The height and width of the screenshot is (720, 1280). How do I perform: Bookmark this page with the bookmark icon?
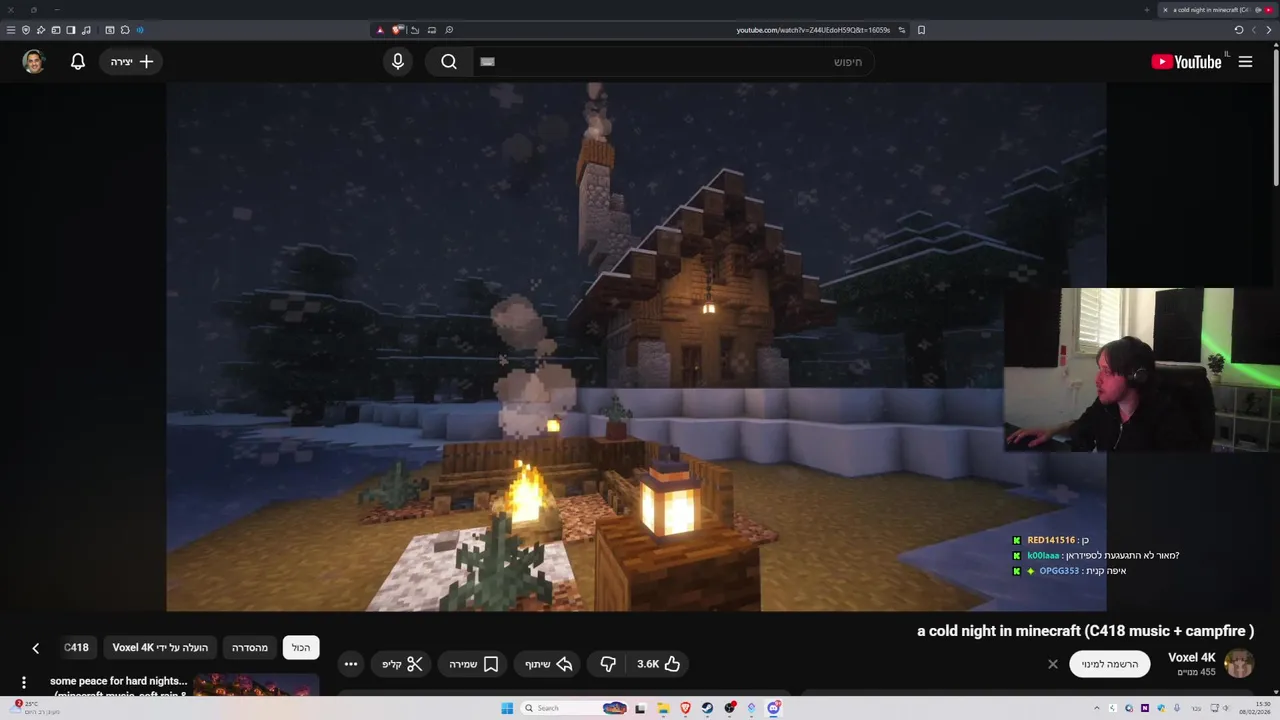[921, 30]
